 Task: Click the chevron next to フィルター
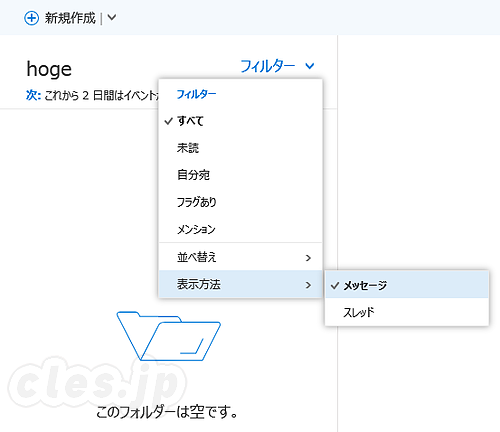(310, 66)
